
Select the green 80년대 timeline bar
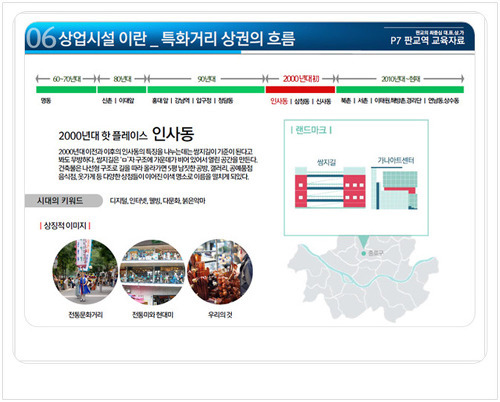[x=122, y=89]
